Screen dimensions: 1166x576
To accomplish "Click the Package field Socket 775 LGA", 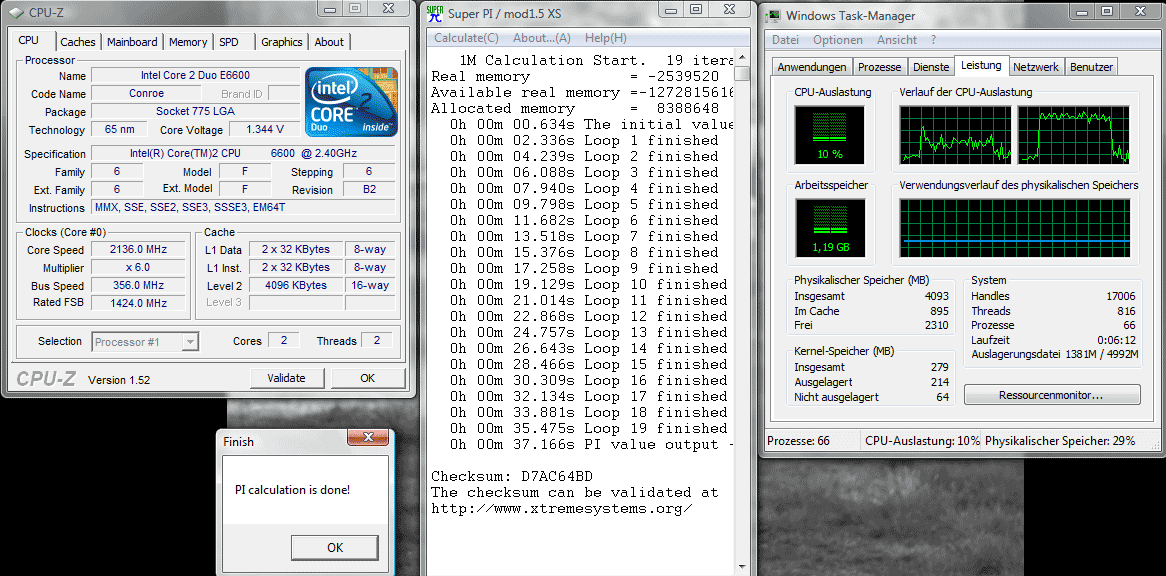I will click(x=196, y=111).
